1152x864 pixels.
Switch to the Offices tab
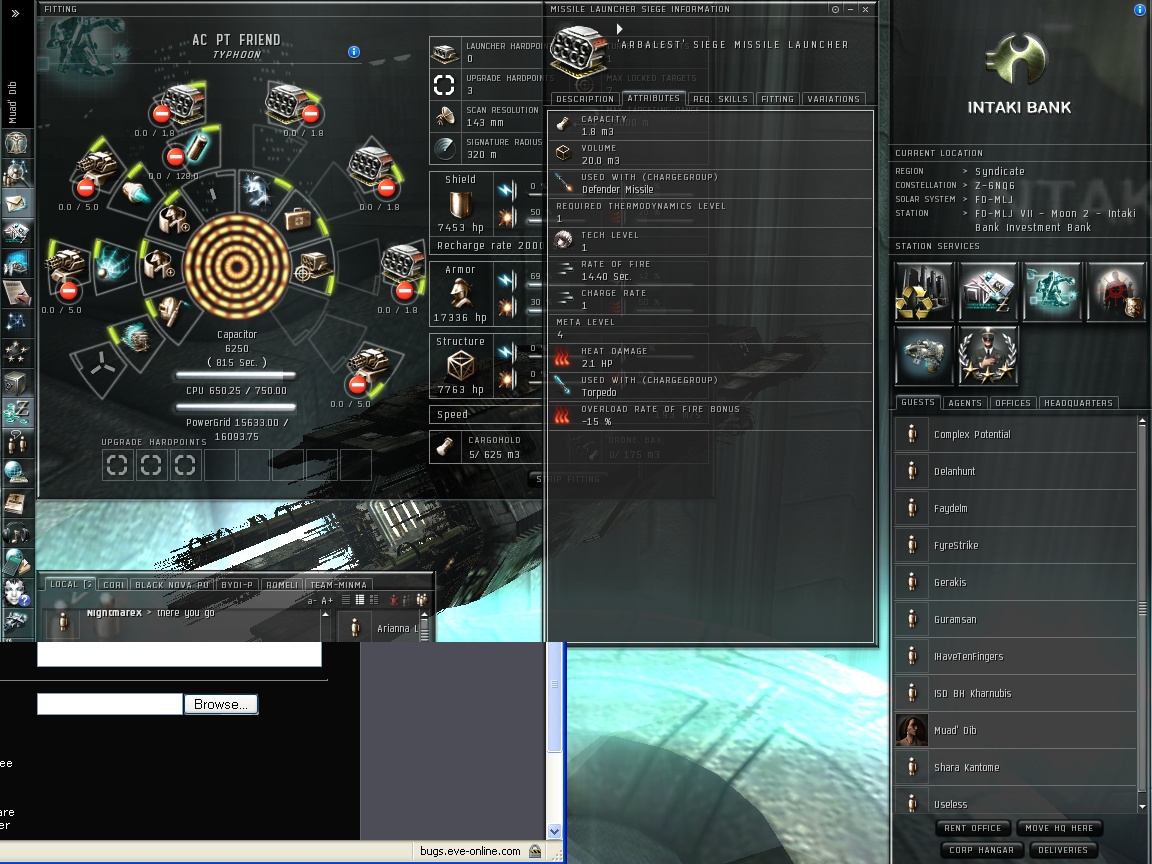(1012, 403)
